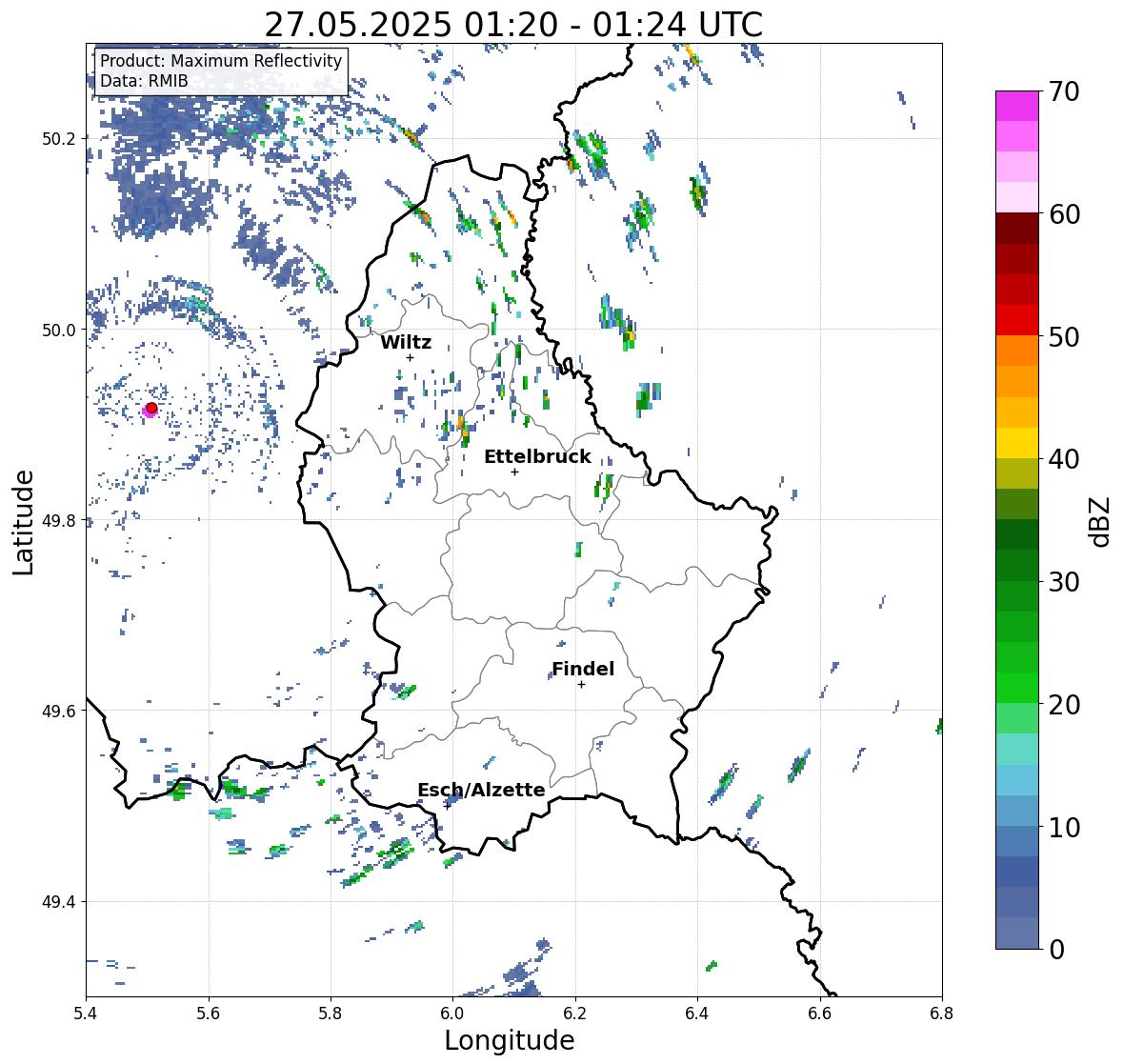The height and width of the screenshot is (1064, 1123).
Task: Click longitude tick 5.4
Action: (86, 1013)
